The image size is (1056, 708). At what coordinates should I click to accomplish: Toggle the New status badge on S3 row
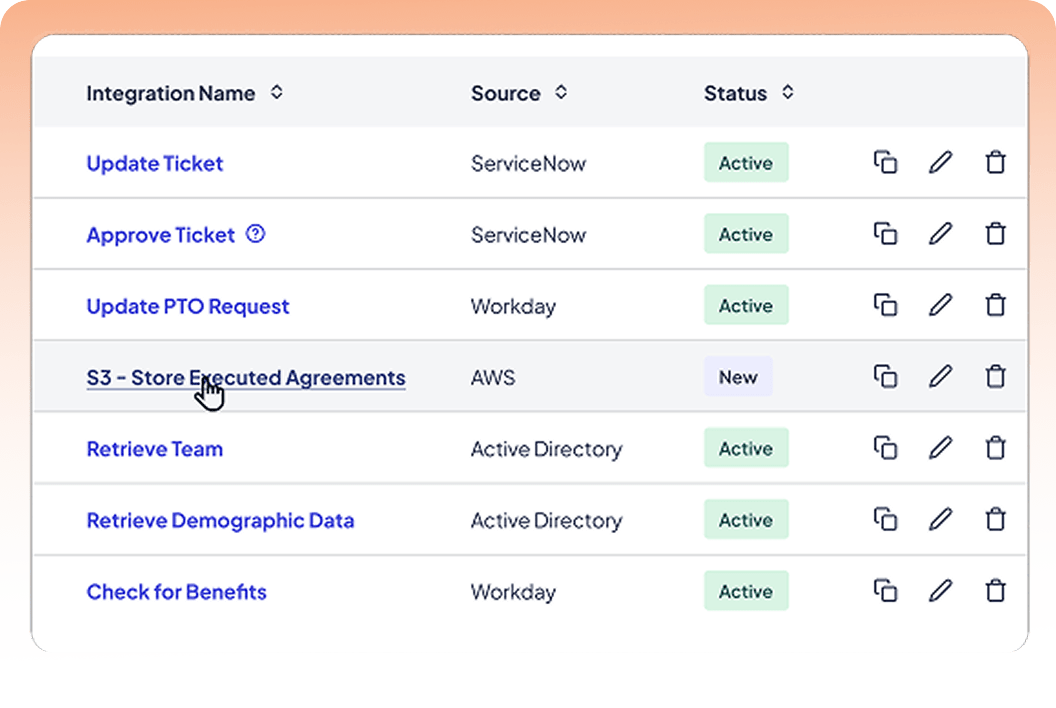pos(738,377)
